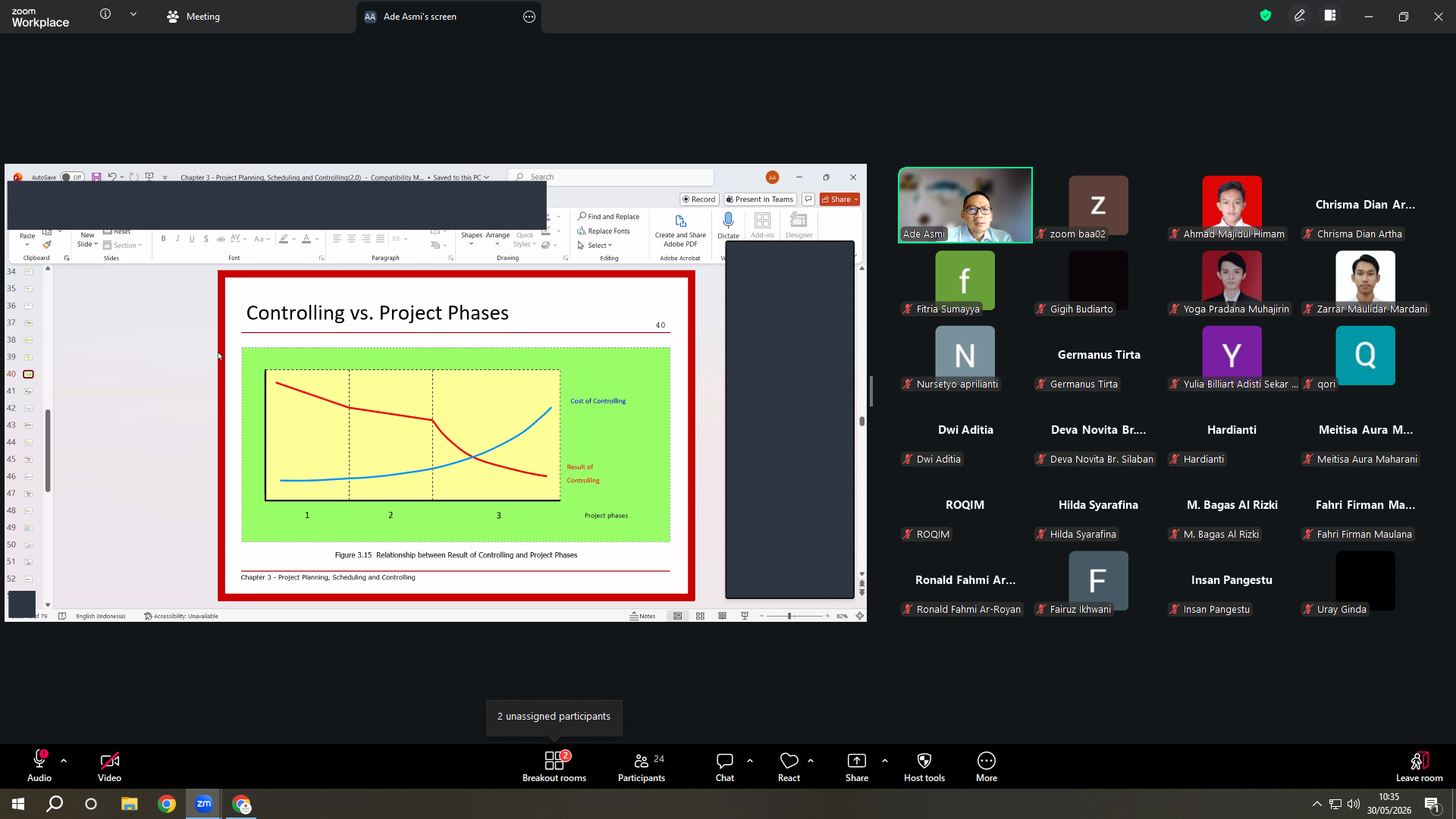1456x819 pixels.
Task: Expand Audio options arrow
Action: 64,760
